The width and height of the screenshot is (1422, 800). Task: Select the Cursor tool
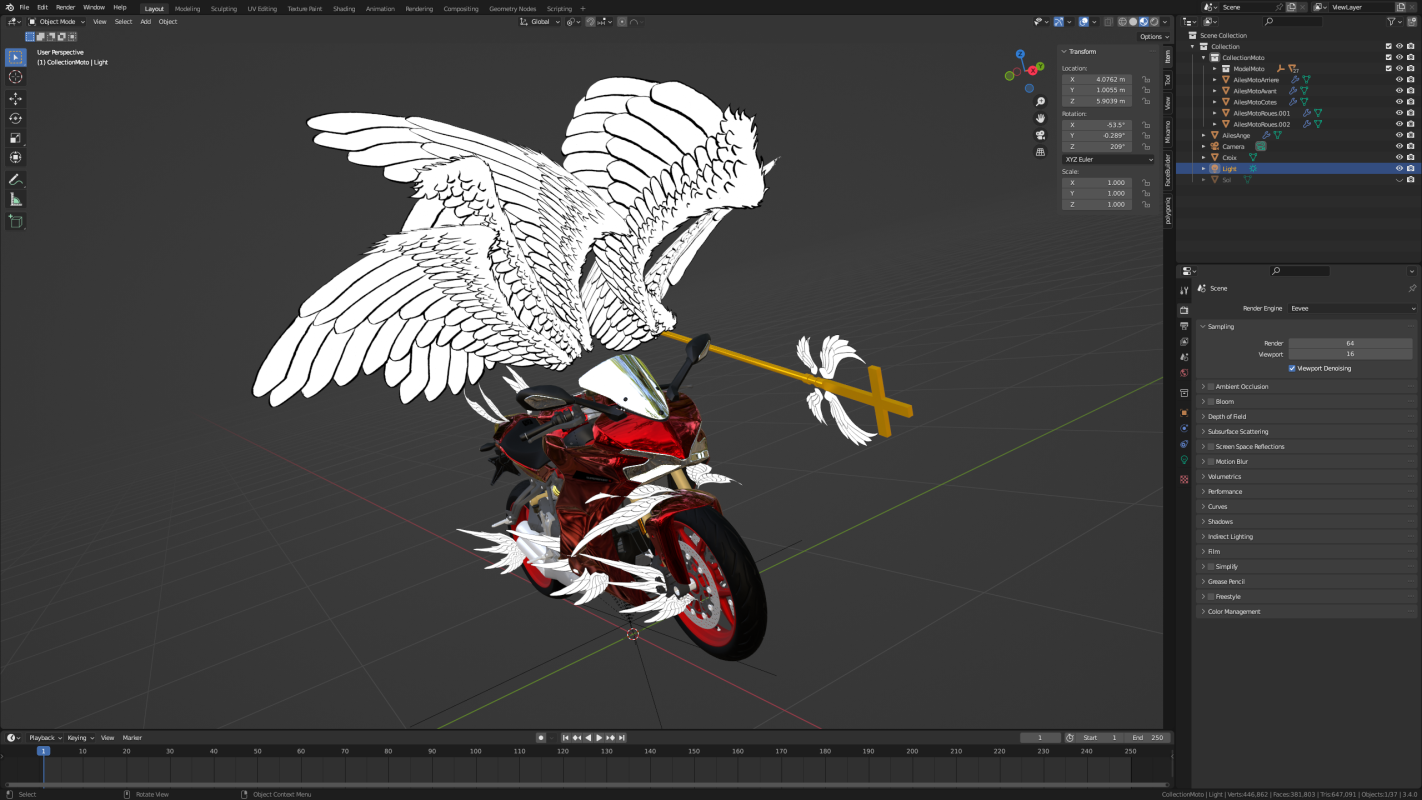click(x=15, y=77)
